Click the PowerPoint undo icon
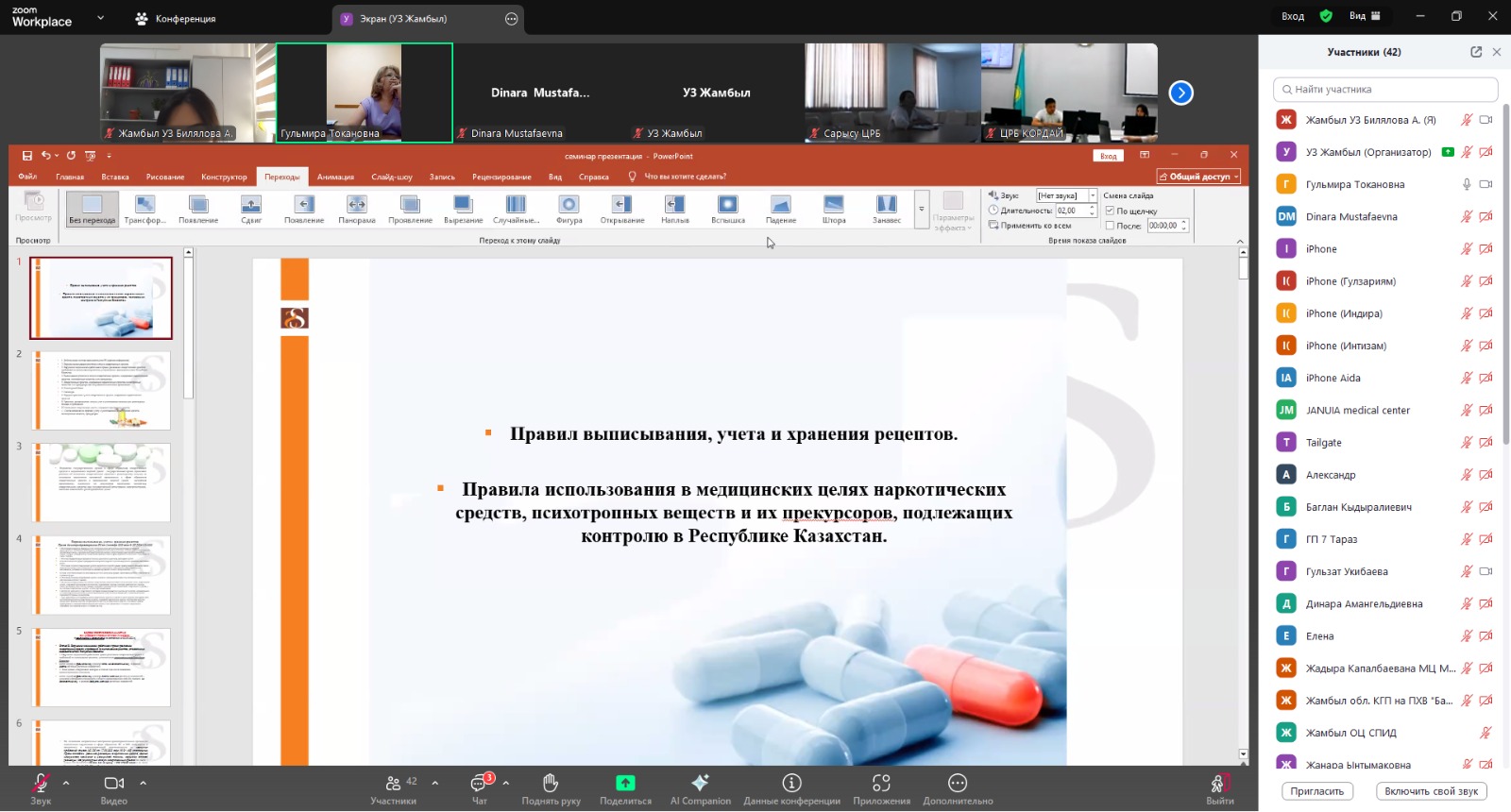The width and height of the screenshot is (1511, 812). (45, 156)
